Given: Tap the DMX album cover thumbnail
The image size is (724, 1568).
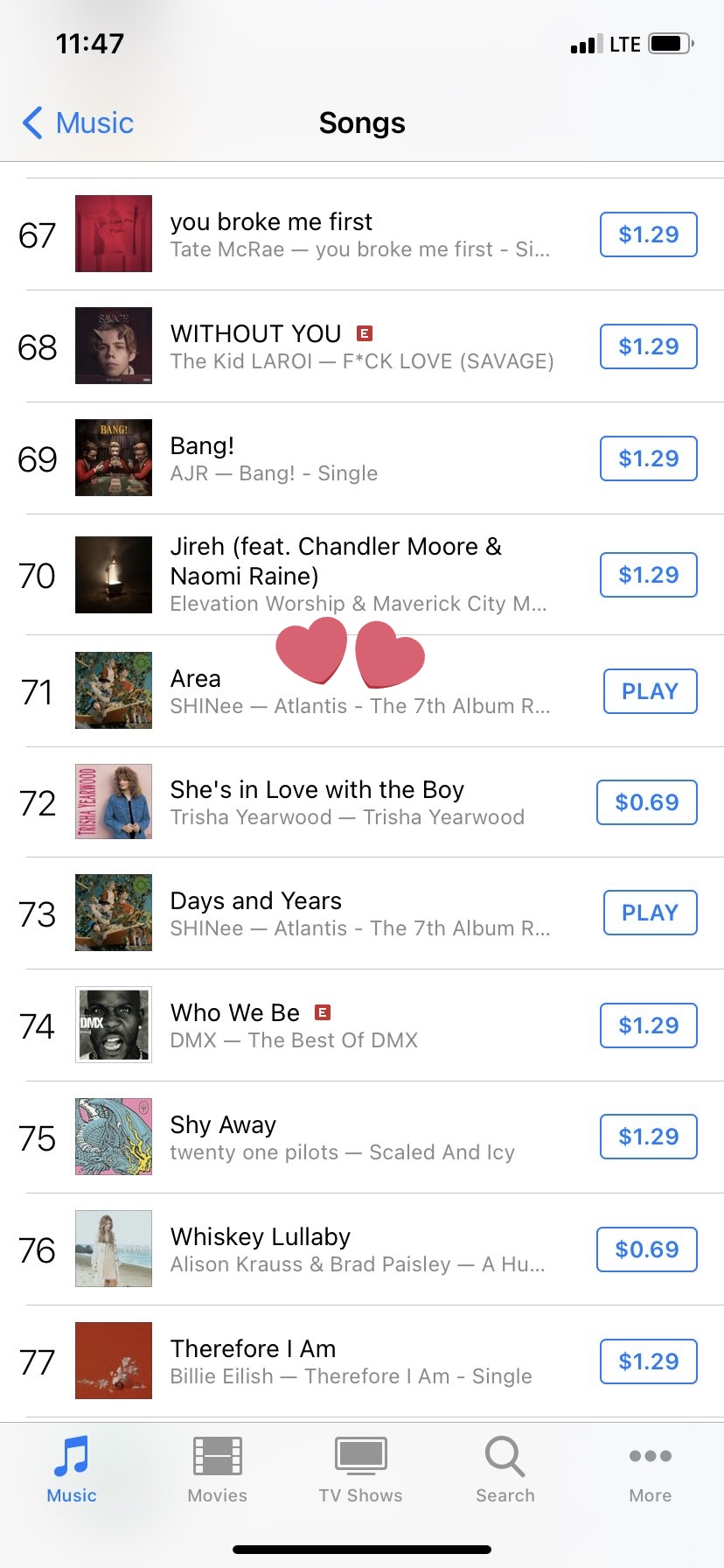Looking at the screenshot, I should 114,1025.
